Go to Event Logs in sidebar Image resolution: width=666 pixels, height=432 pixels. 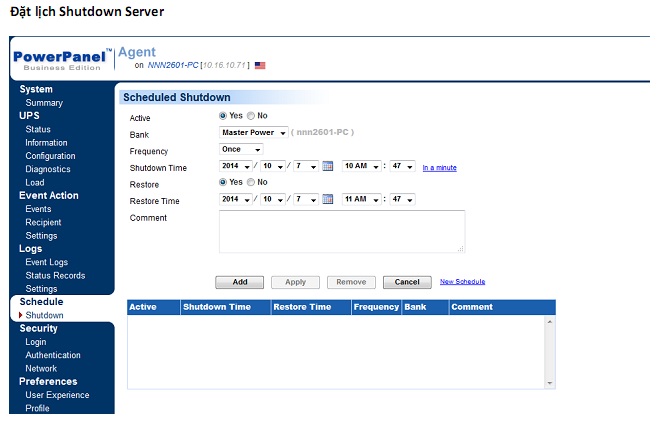pyautogui.click(x=47, y=262)
